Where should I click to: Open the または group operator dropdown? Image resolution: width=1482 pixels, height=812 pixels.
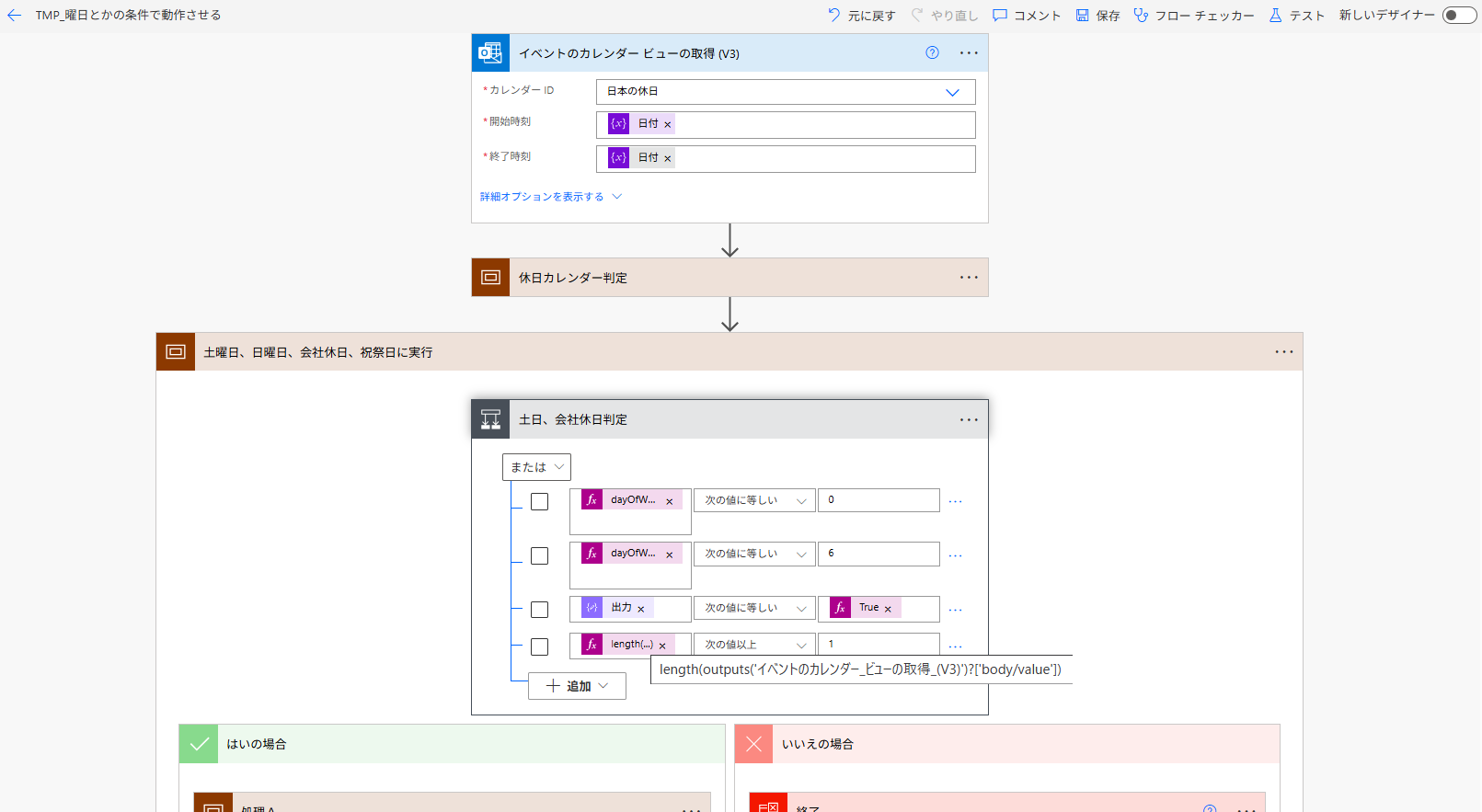point(536,467)
